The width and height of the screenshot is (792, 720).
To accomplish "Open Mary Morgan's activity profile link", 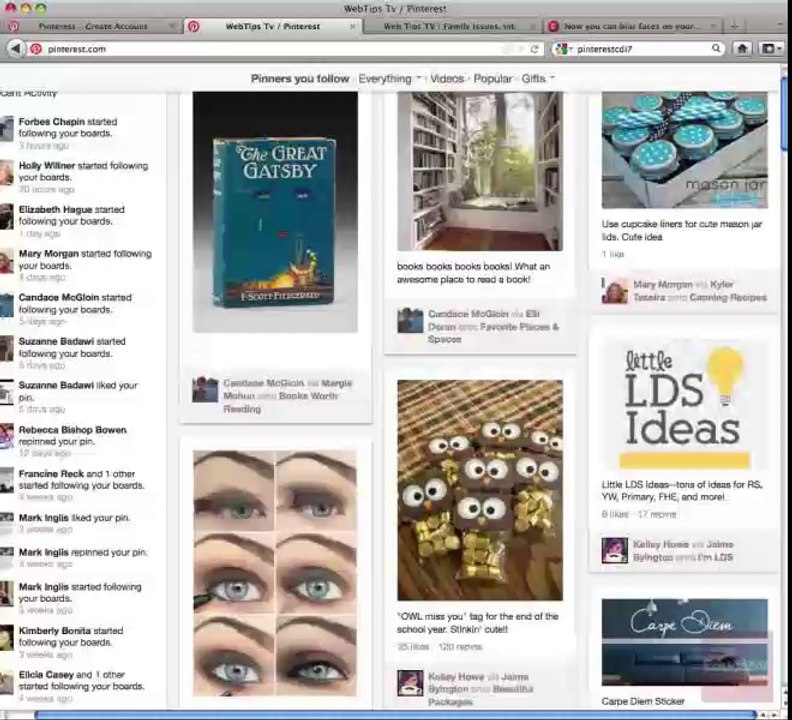I will [48, 254].
